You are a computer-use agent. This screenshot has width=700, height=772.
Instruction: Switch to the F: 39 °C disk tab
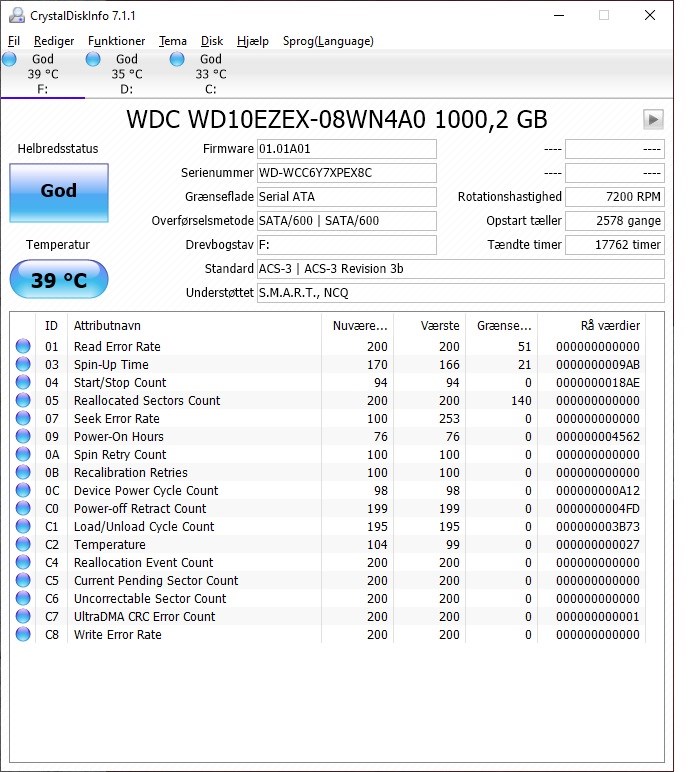43,74
